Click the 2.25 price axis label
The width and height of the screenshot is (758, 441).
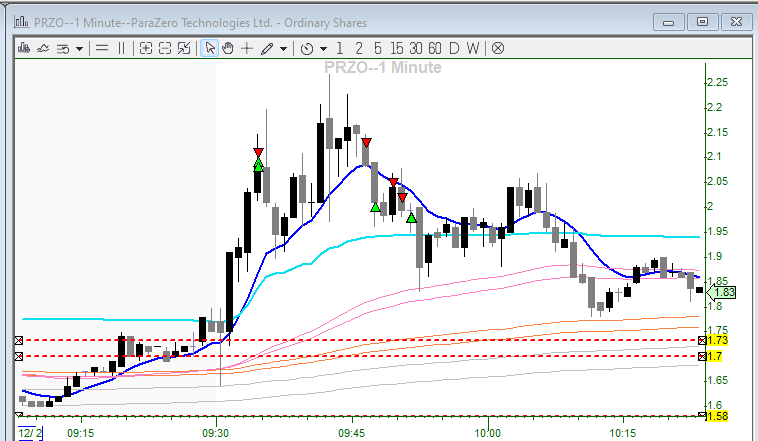(x=717, y=82)
